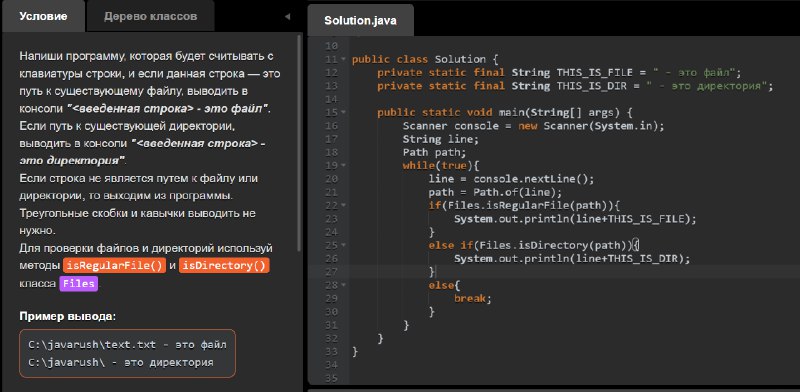Click on the THIS_IS_DIR constant declaration

pyautogui.click(x=576, y=86)
